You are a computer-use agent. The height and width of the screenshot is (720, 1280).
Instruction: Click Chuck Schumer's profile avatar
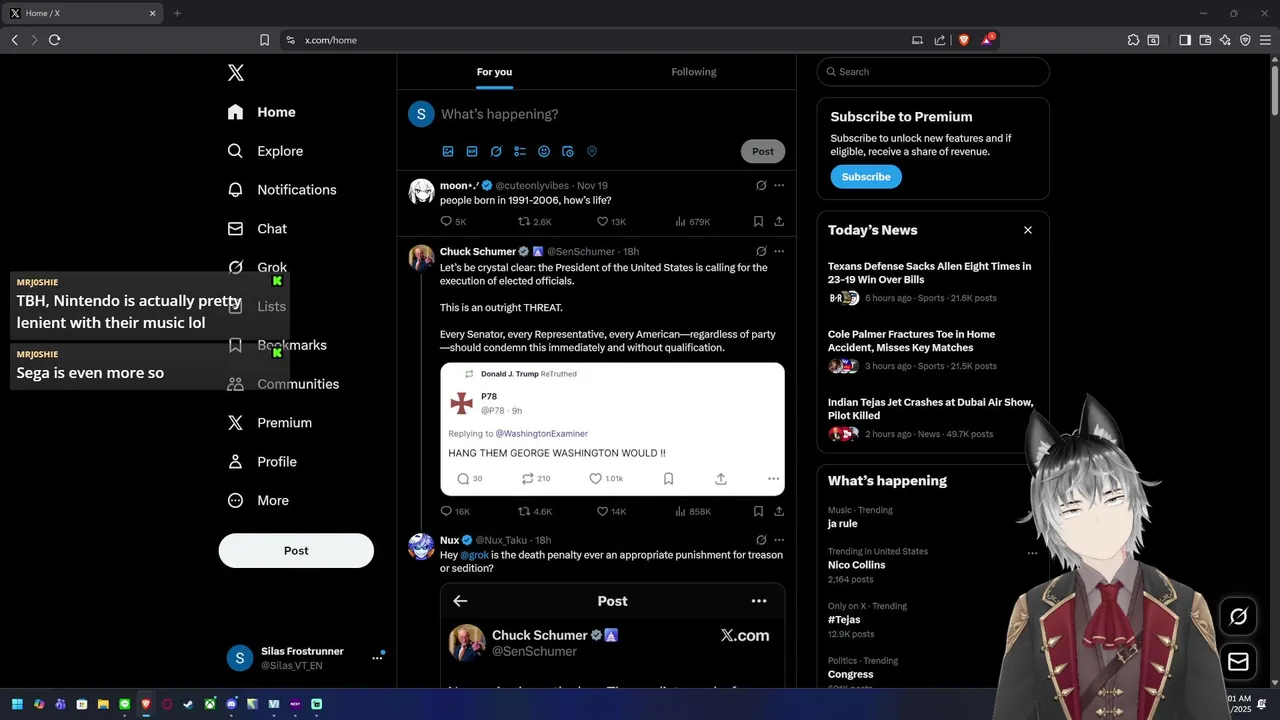coord(421,257)
